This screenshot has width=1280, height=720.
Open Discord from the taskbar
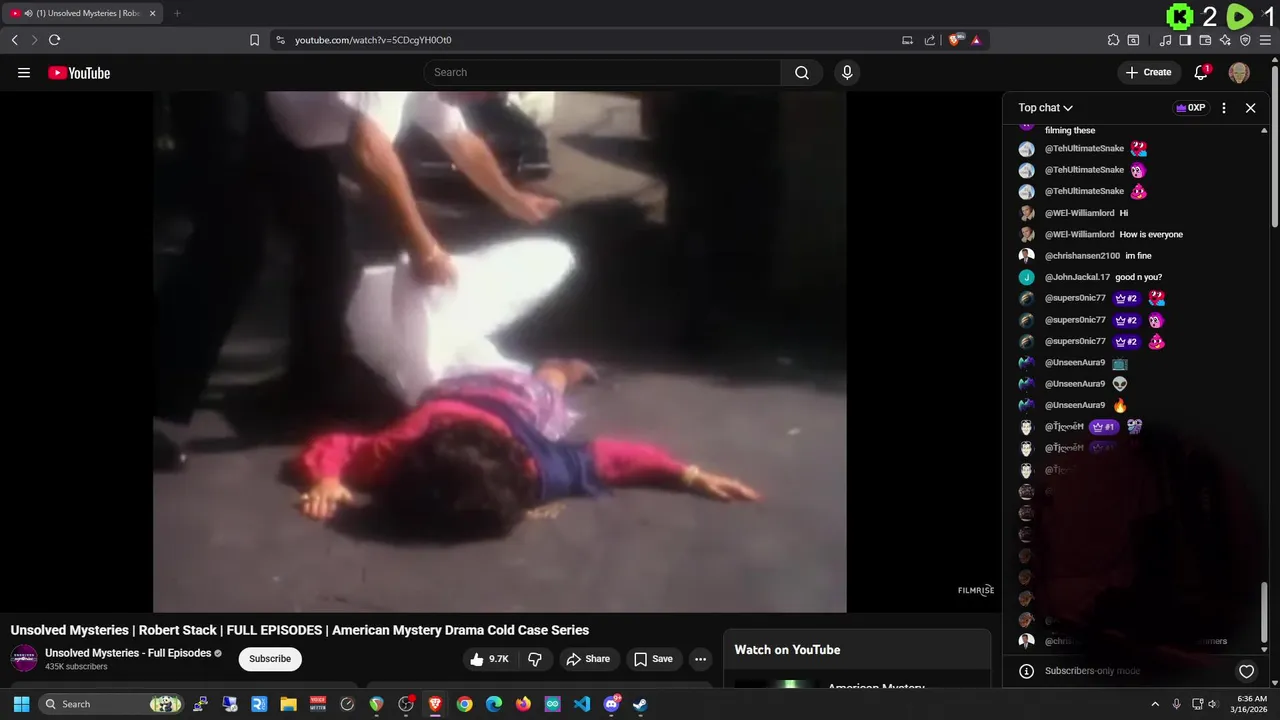click(x=611, y=704)
